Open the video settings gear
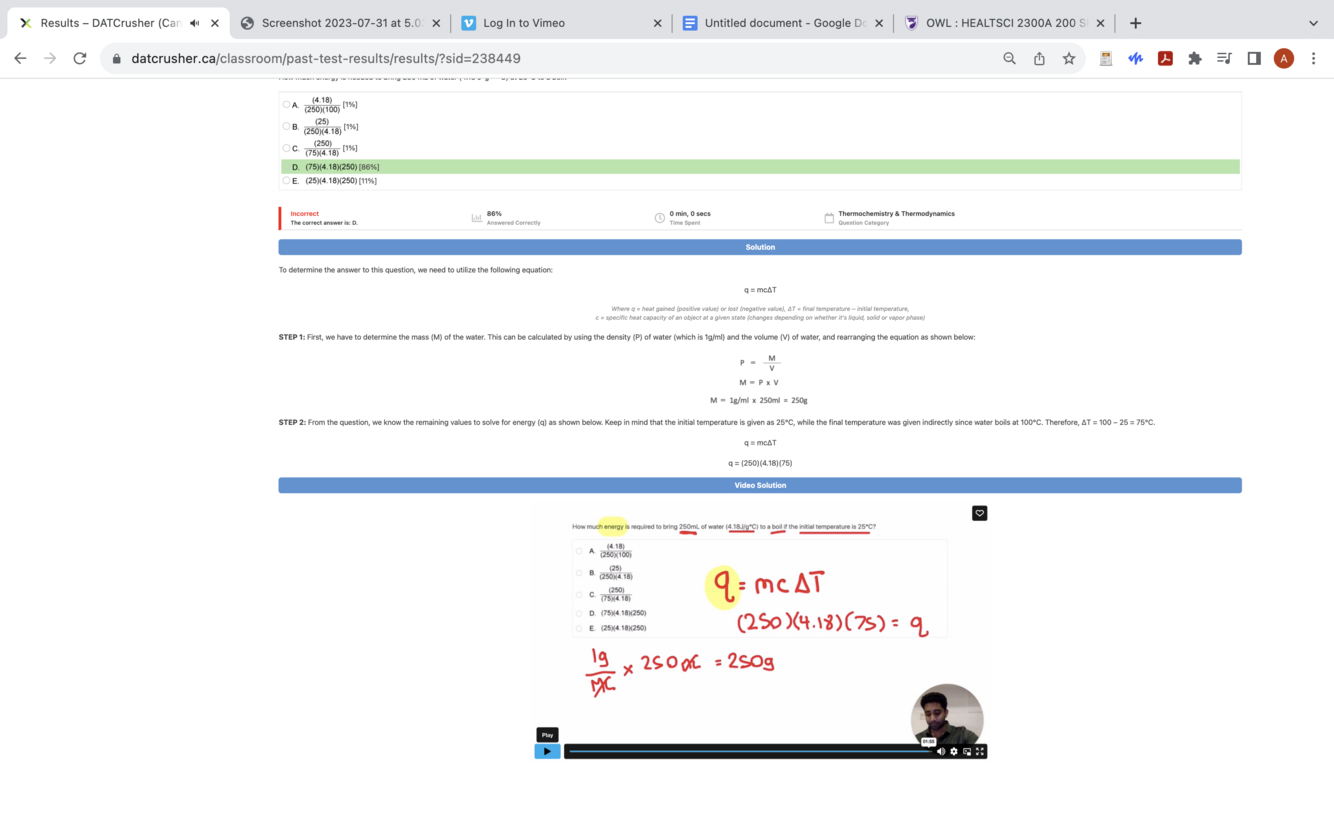1334x834 pixels. 954,751
